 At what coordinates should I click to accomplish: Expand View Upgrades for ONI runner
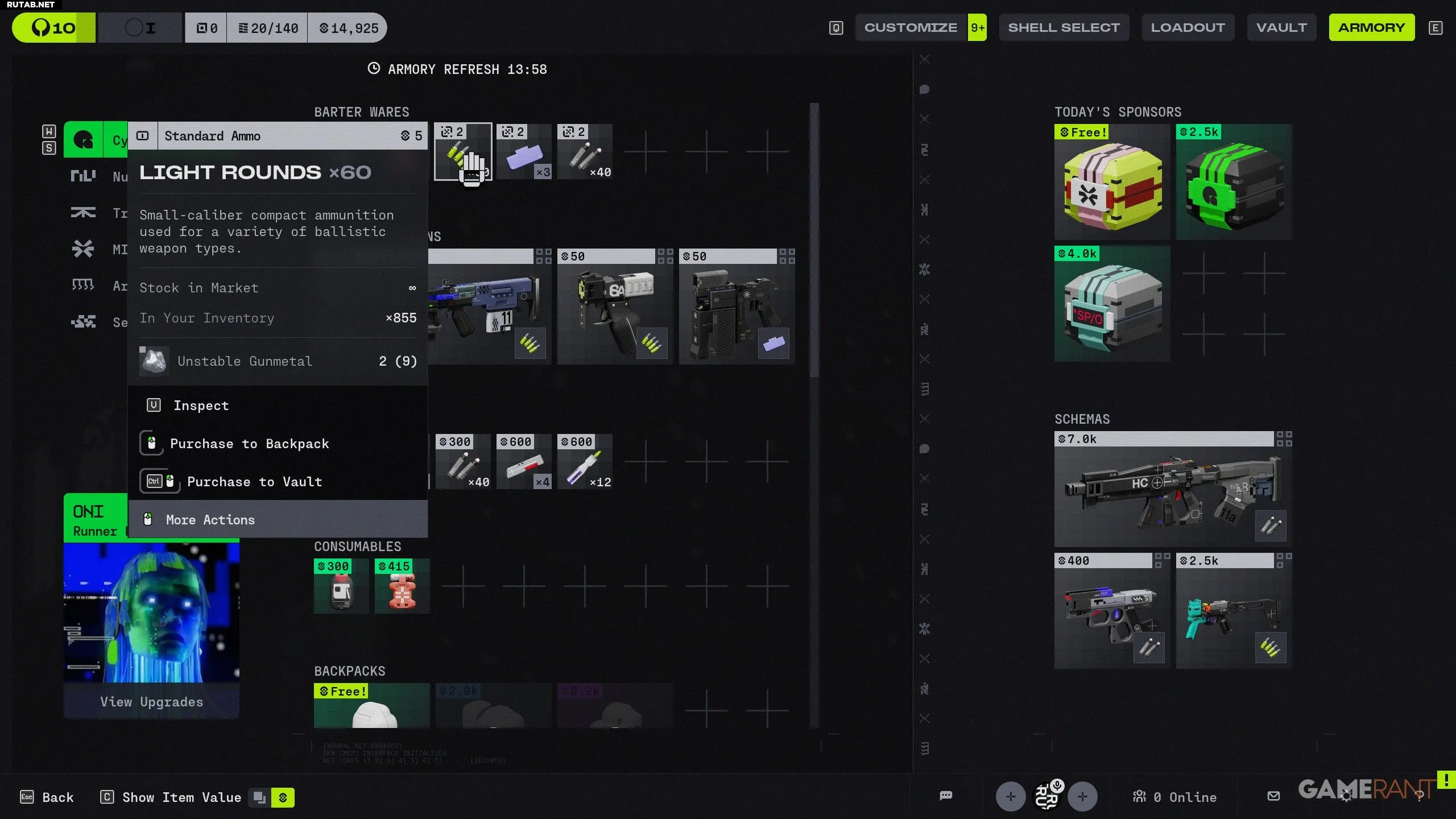pyautogui.click(x=151, y=701)
